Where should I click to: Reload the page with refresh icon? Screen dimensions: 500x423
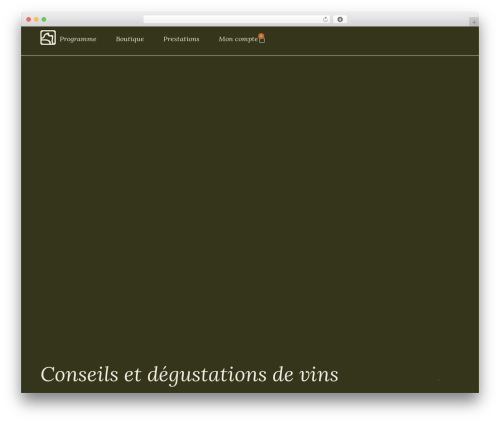click(x=325, y=19)
